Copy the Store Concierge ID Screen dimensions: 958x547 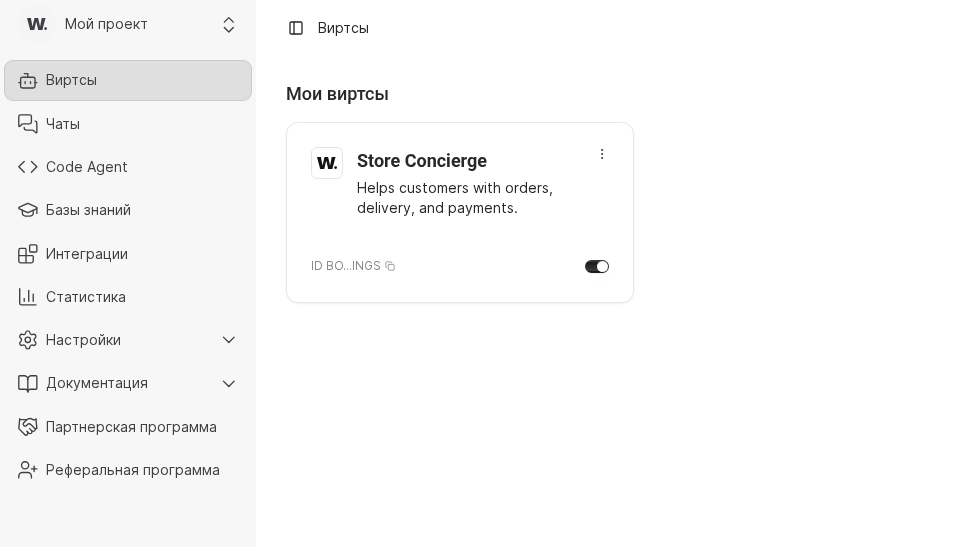click(x=390, y=266)
